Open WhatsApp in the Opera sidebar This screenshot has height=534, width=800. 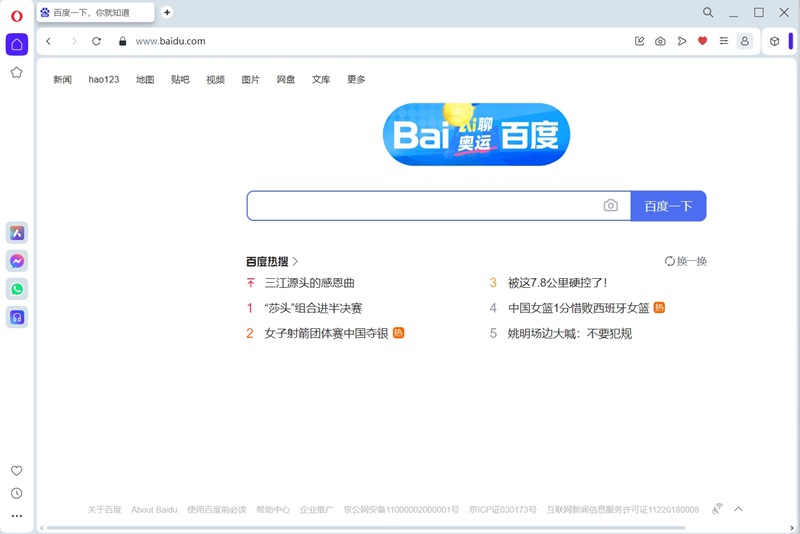pyautogui.click(x=17, y=289)
